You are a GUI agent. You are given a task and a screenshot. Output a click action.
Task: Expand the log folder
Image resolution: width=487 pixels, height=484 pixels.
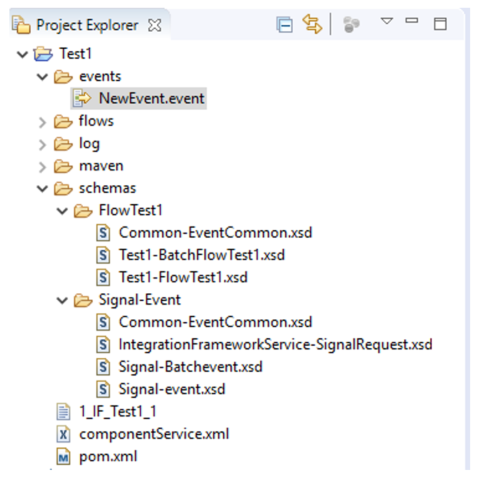click(42, 145)
